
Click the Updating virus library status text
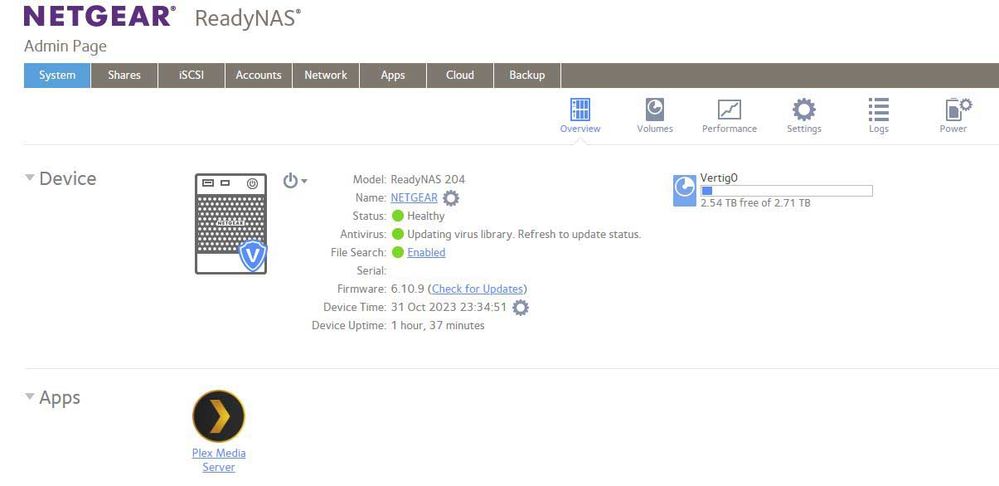[x=524, y=234]
